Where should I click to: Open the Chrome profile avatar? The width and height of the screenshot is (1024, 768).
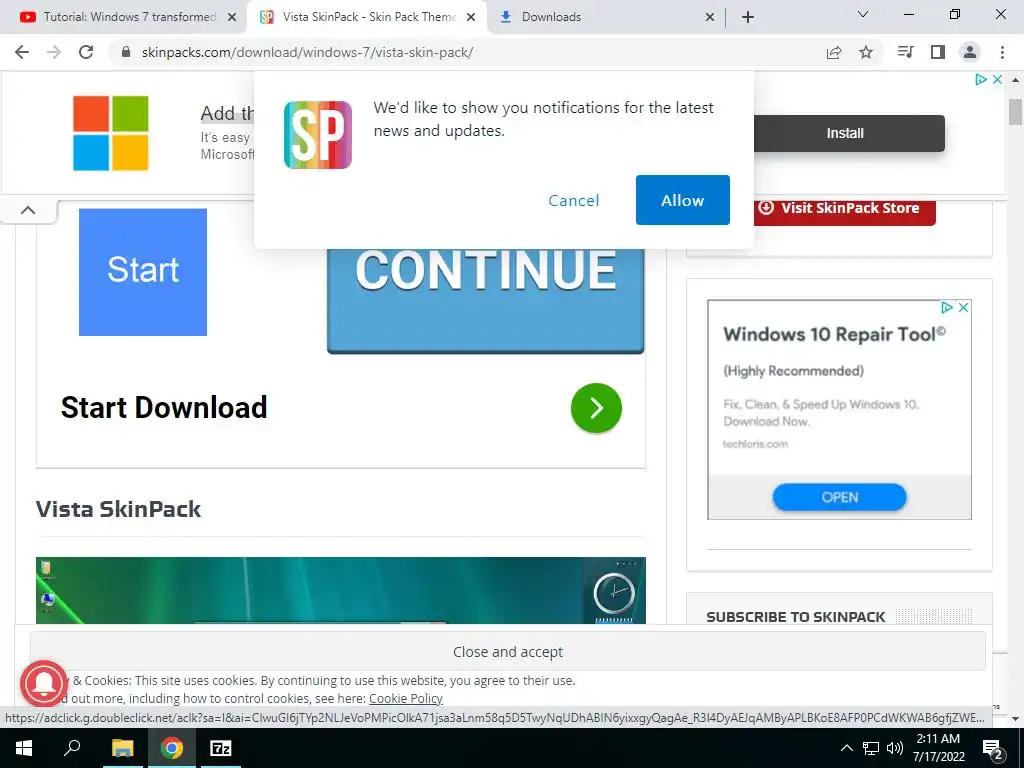tap(970, 52)
